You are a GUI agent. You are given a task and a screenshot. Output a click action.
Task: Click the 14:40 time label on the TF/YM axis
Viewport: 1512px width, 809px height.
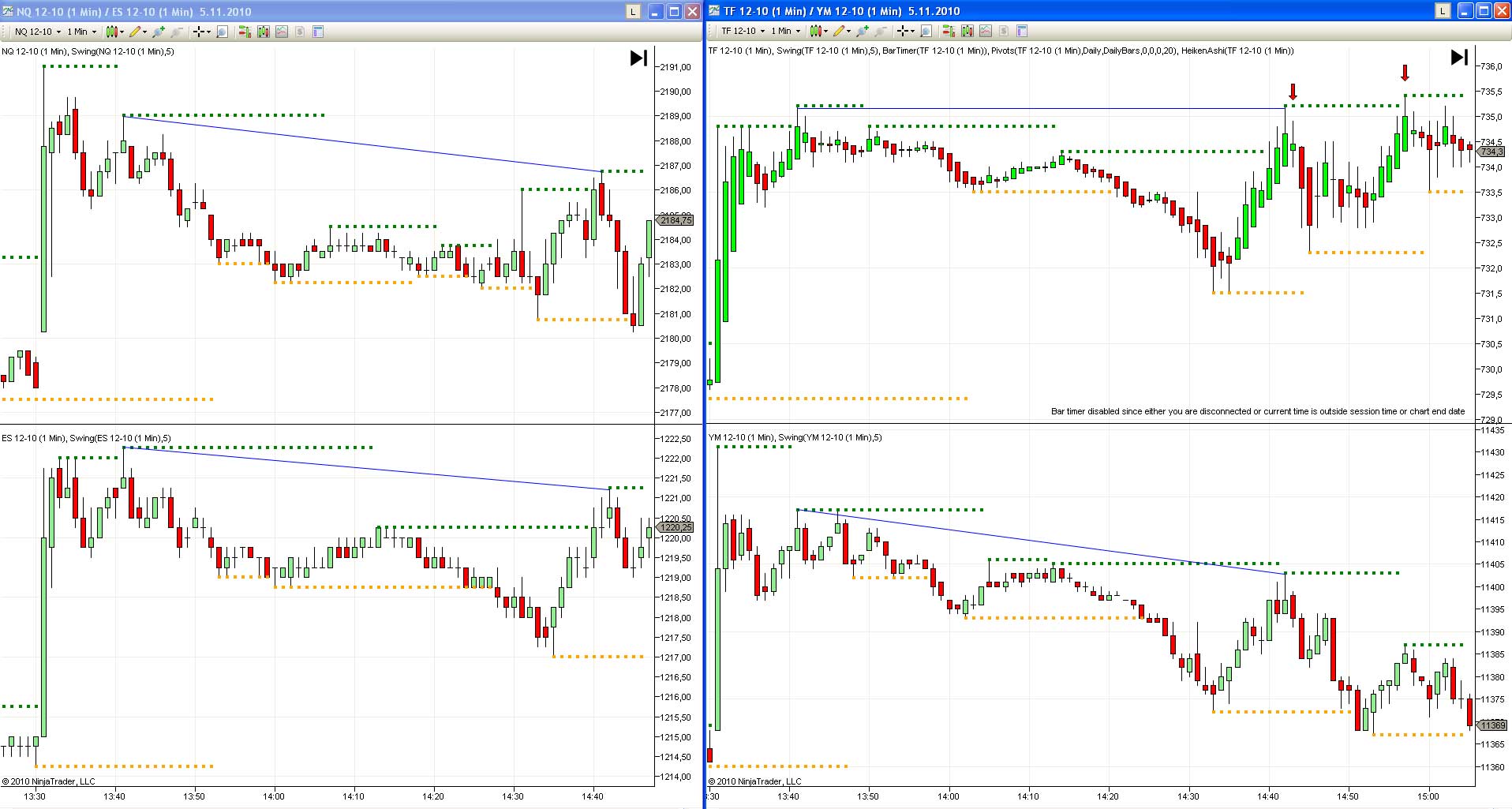pos(1268,796)
